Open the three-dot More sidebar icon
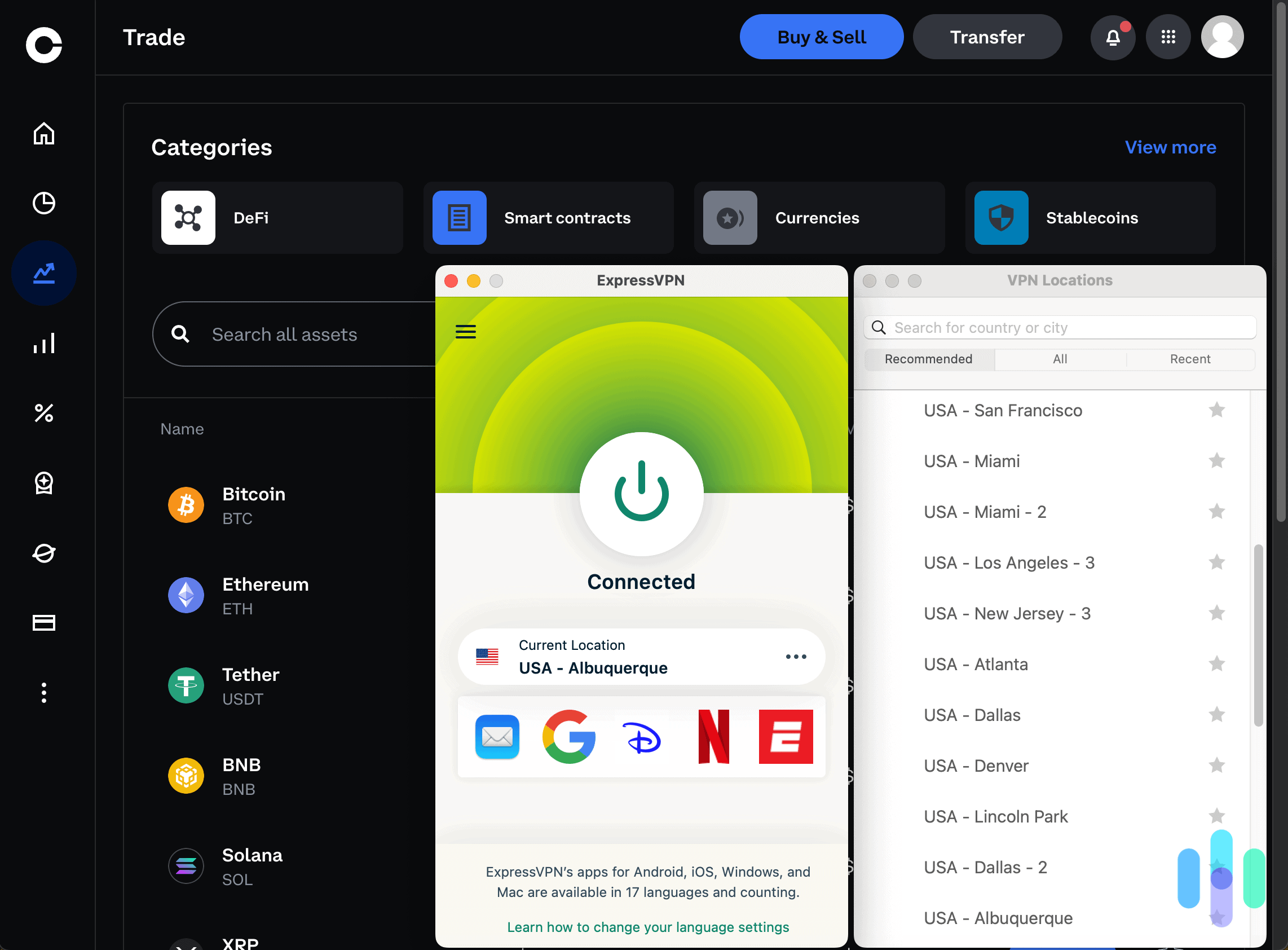The width and height of the screenshot is (1288, 950). 43,693
